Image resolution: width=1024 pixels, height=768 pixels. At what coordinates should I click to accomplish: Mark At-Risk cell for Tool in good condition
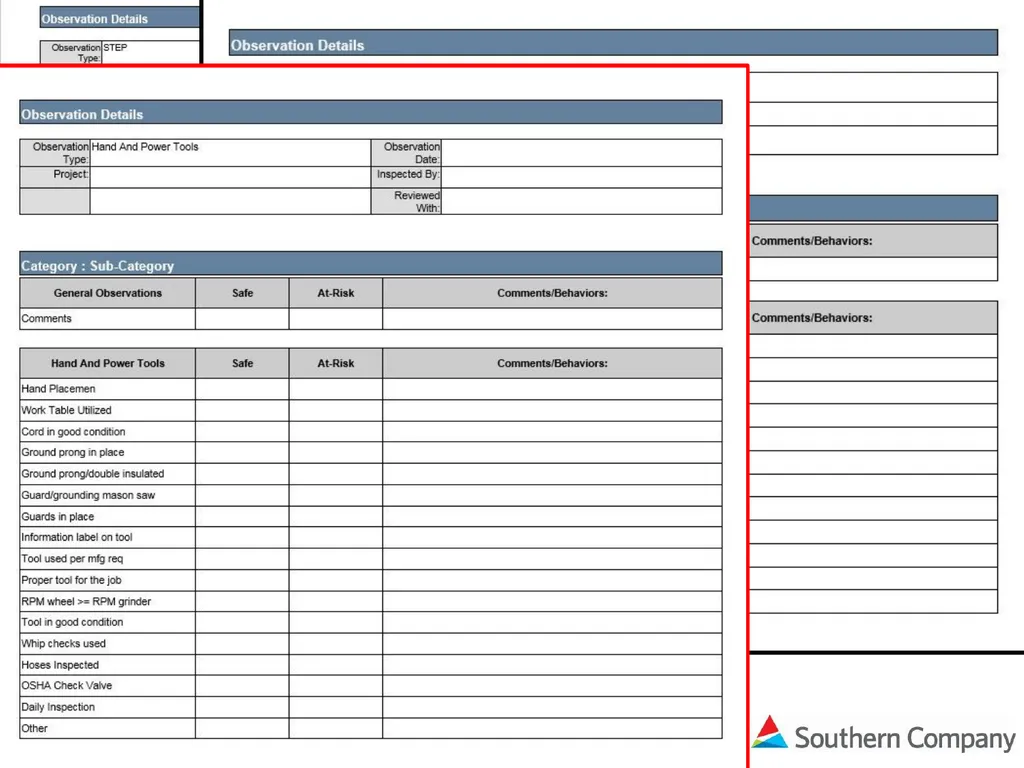[336, 622]
